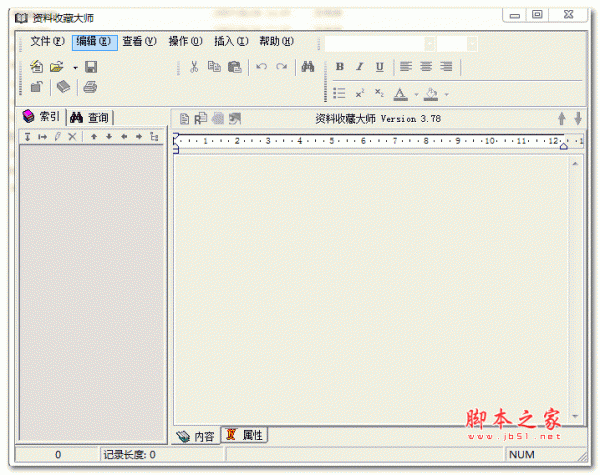Open the 文件(F) menu
This screenshot has height=475, width=600.
click(47, 41)
